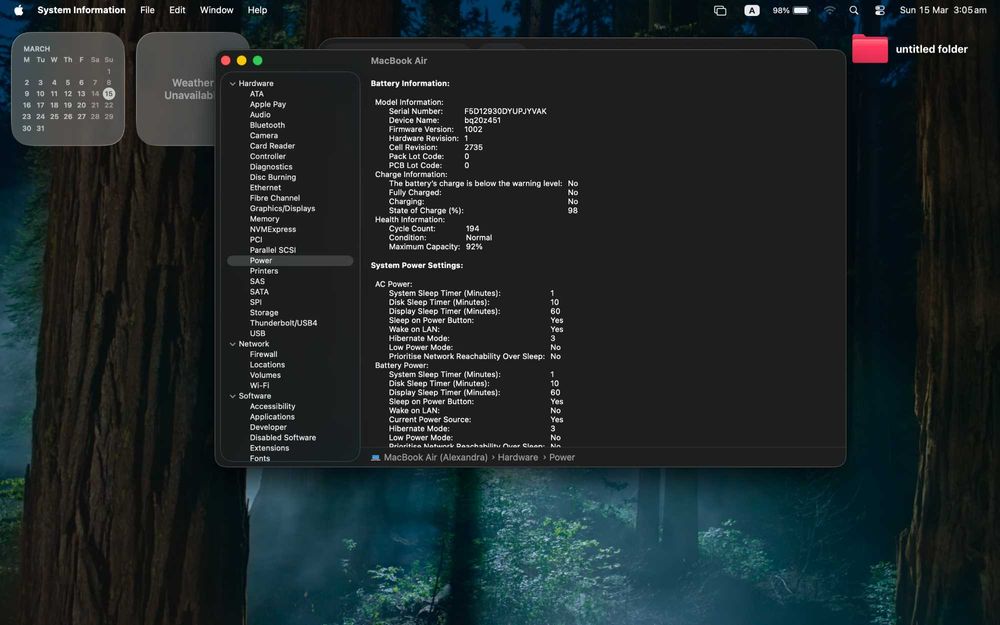This screenshot has height=625, width=1000.
Task: Click day 15 in the calendar widget
Action: (109, 94)
